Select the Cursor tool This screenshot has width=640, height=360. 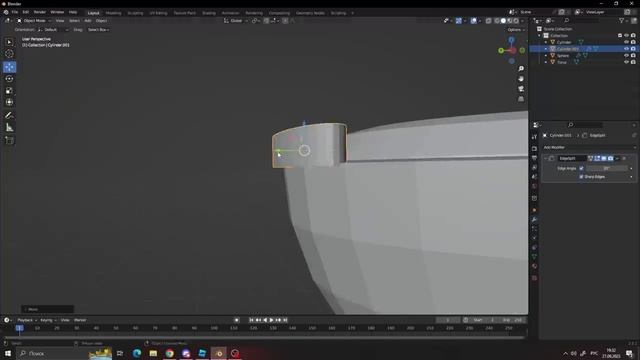click(9, 54)
